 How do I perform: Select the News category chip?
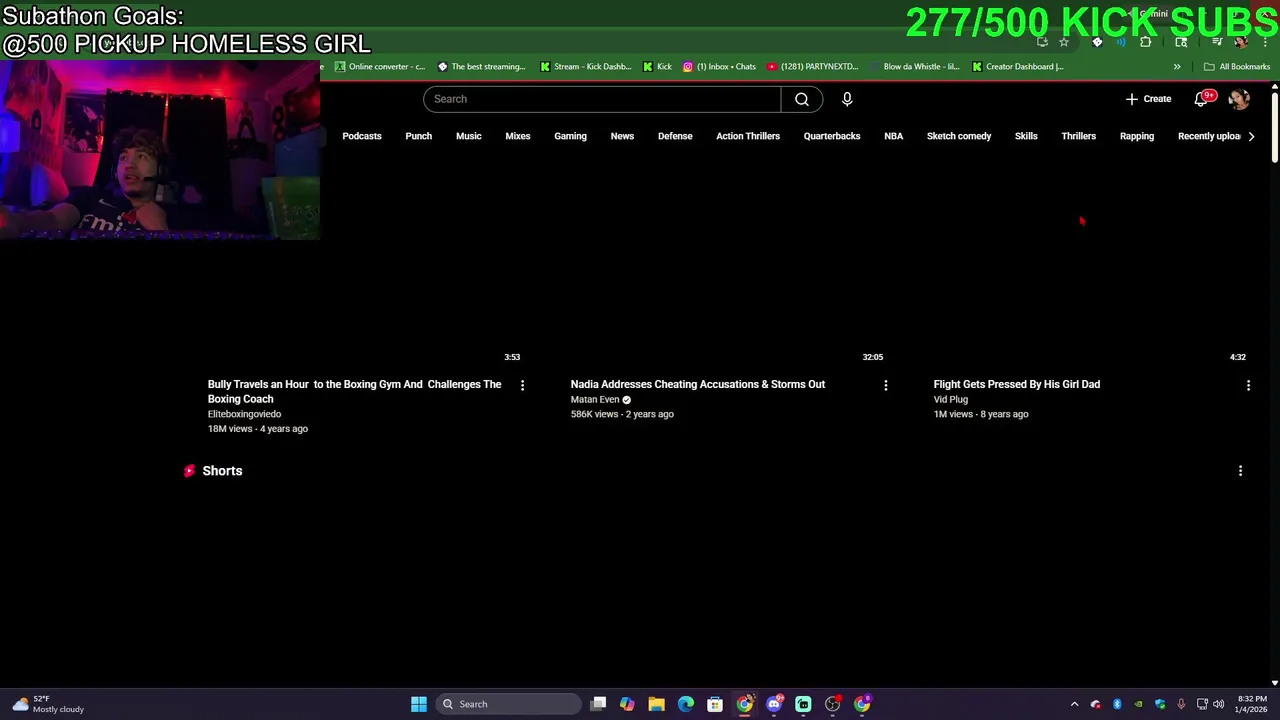(622, 136)
